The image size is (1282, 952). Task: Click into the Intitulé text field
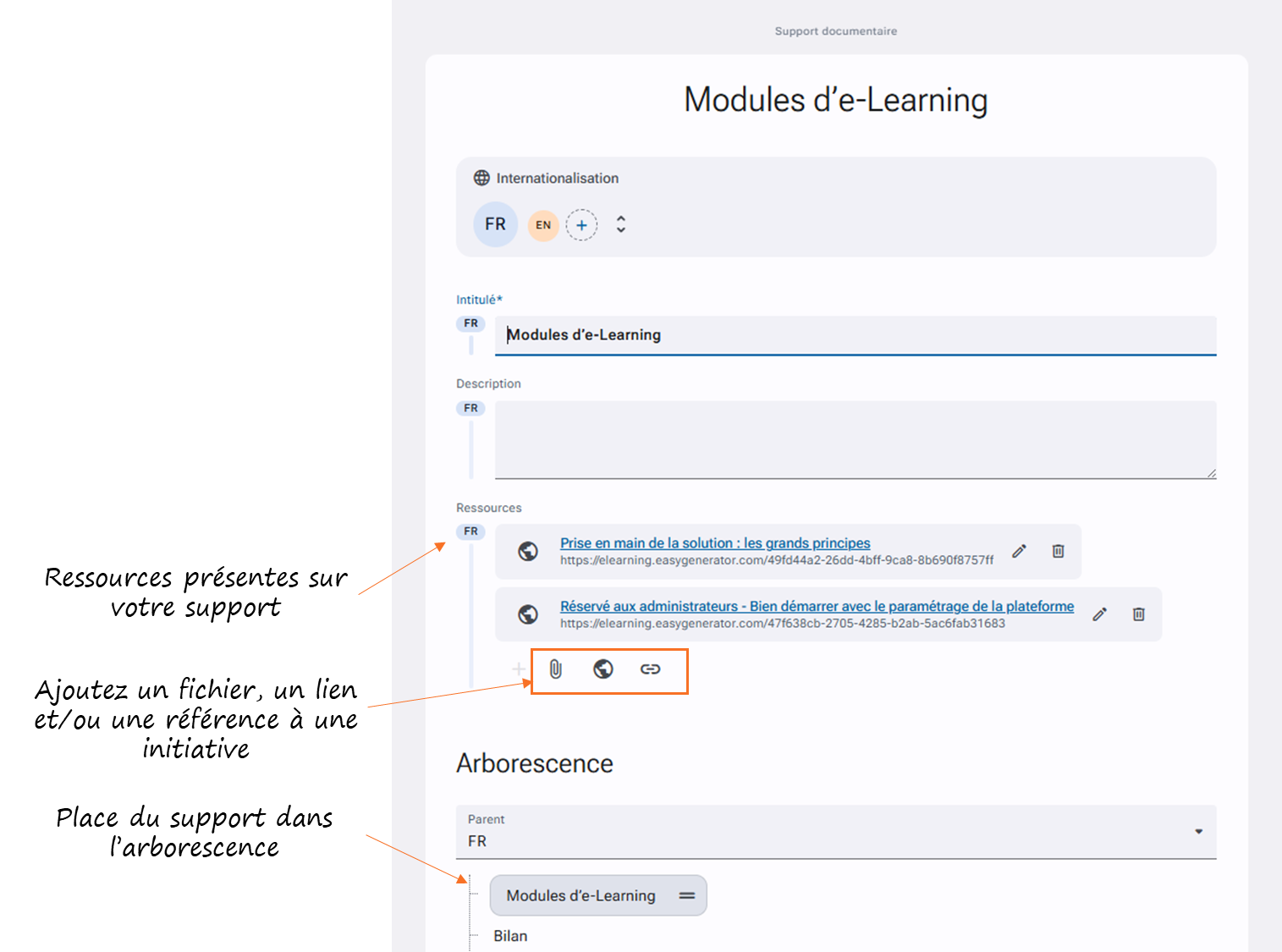pyautogui.click(x=856, y=335)
